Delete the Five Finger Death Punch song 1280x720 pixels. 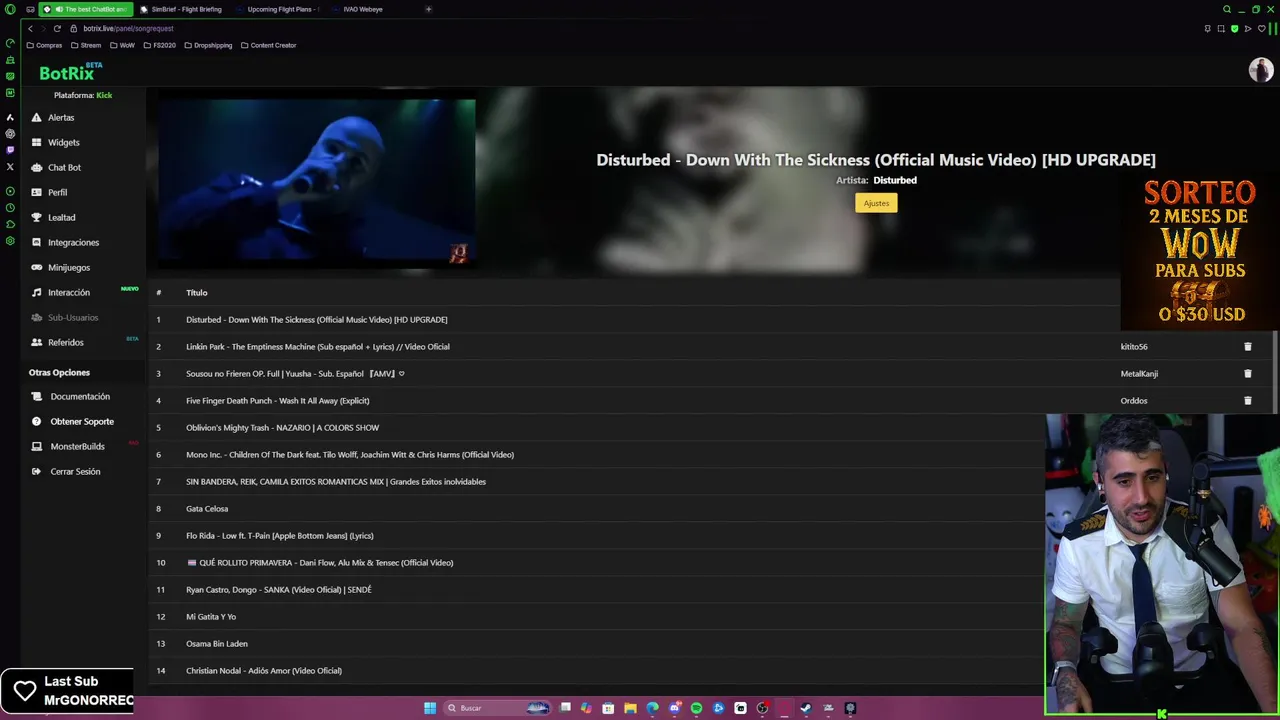[x=1247, y=400]
